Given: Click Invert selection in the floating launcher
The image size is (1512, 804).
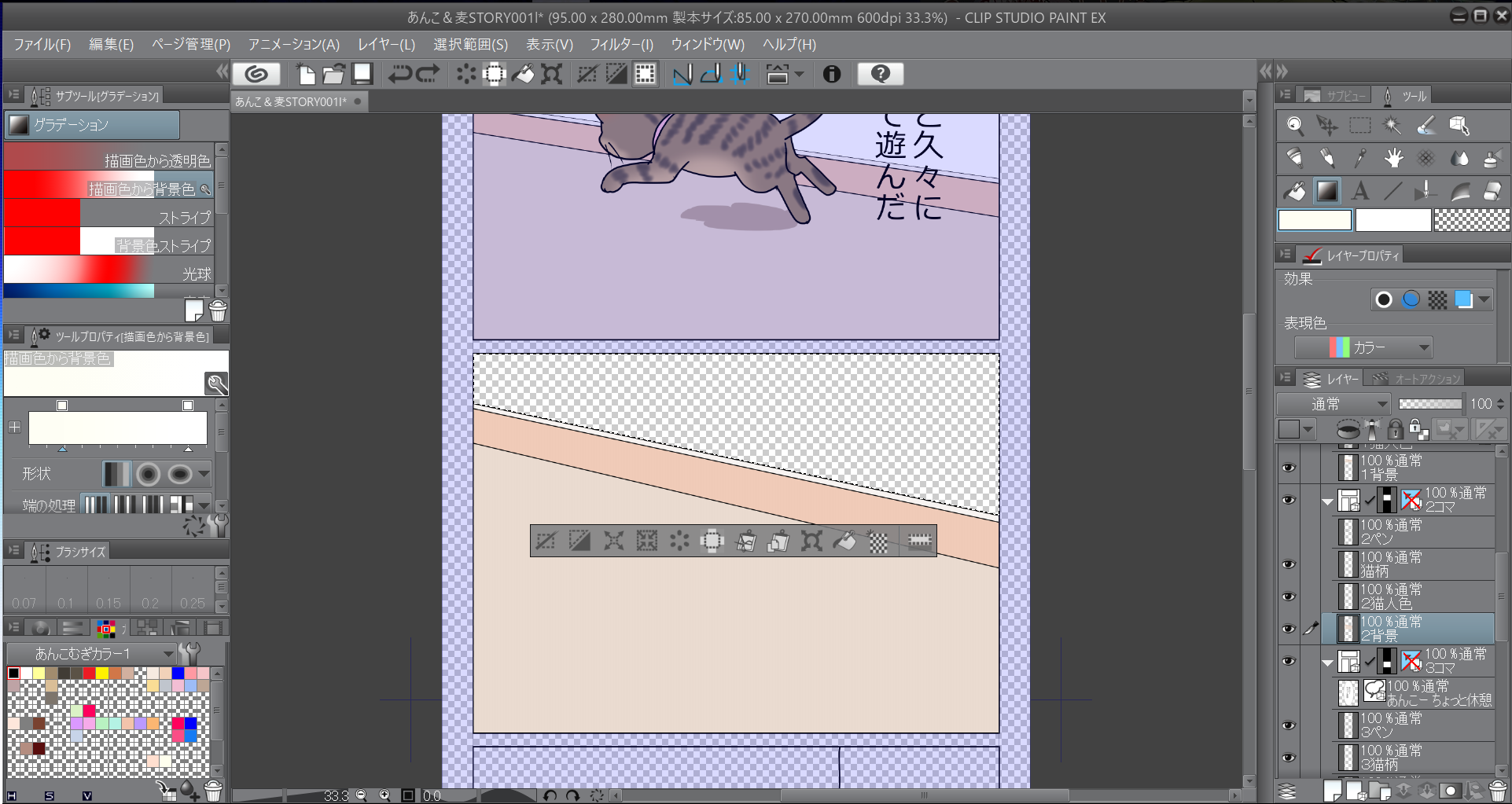Looking at the screenshot, I should (x=579, y=541).
